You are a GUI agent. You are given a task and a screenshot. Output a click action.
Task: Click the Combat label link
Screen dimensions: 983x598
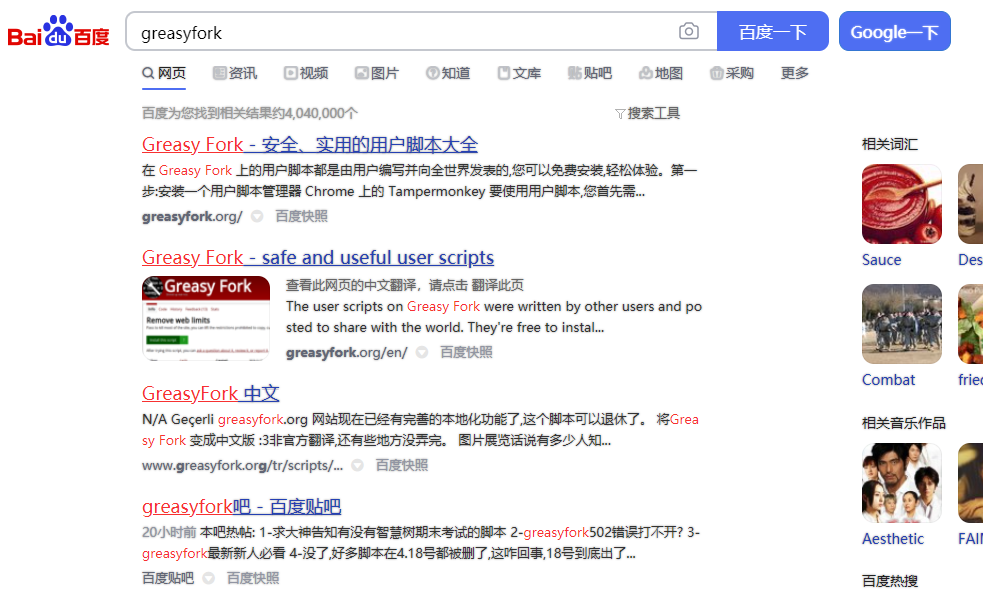tap(888, 380)
